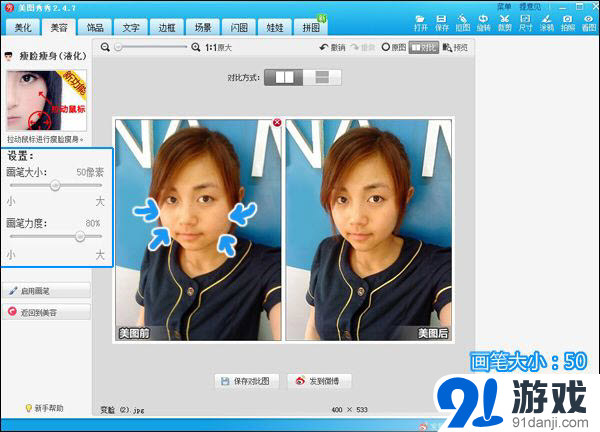Click the '50像素' brush size value
The height and width of the screenshot is (432, 600).
pos(90,173)
